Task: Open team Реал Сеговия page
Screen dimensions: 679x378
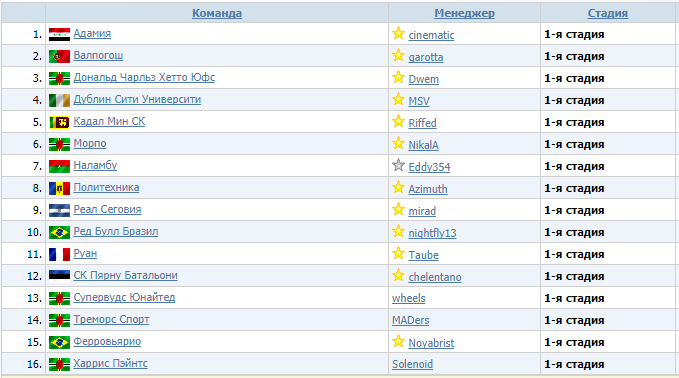Action: tap(107, 210)
